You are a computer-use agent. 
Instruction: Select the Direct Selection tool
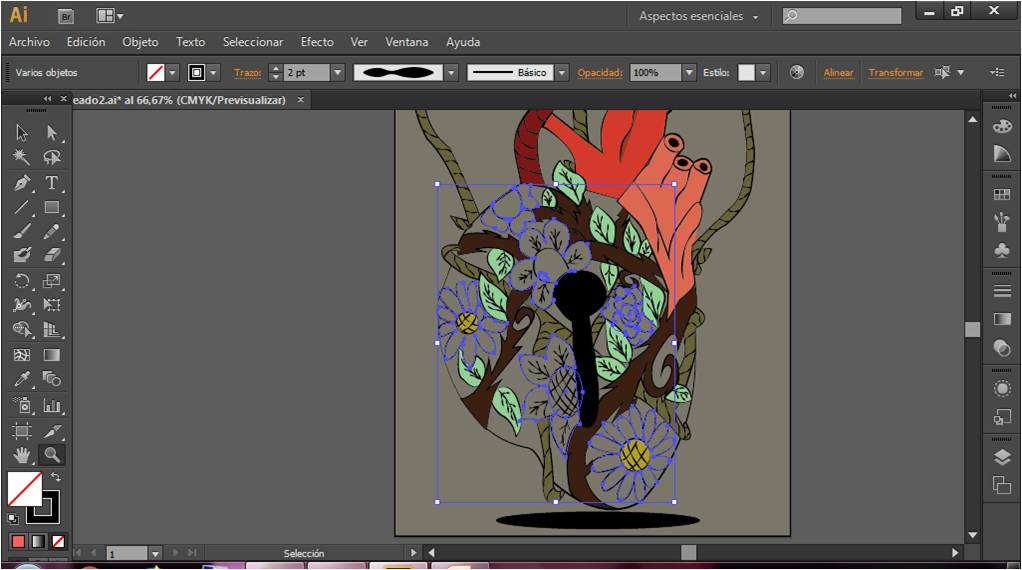pos(52,133)
